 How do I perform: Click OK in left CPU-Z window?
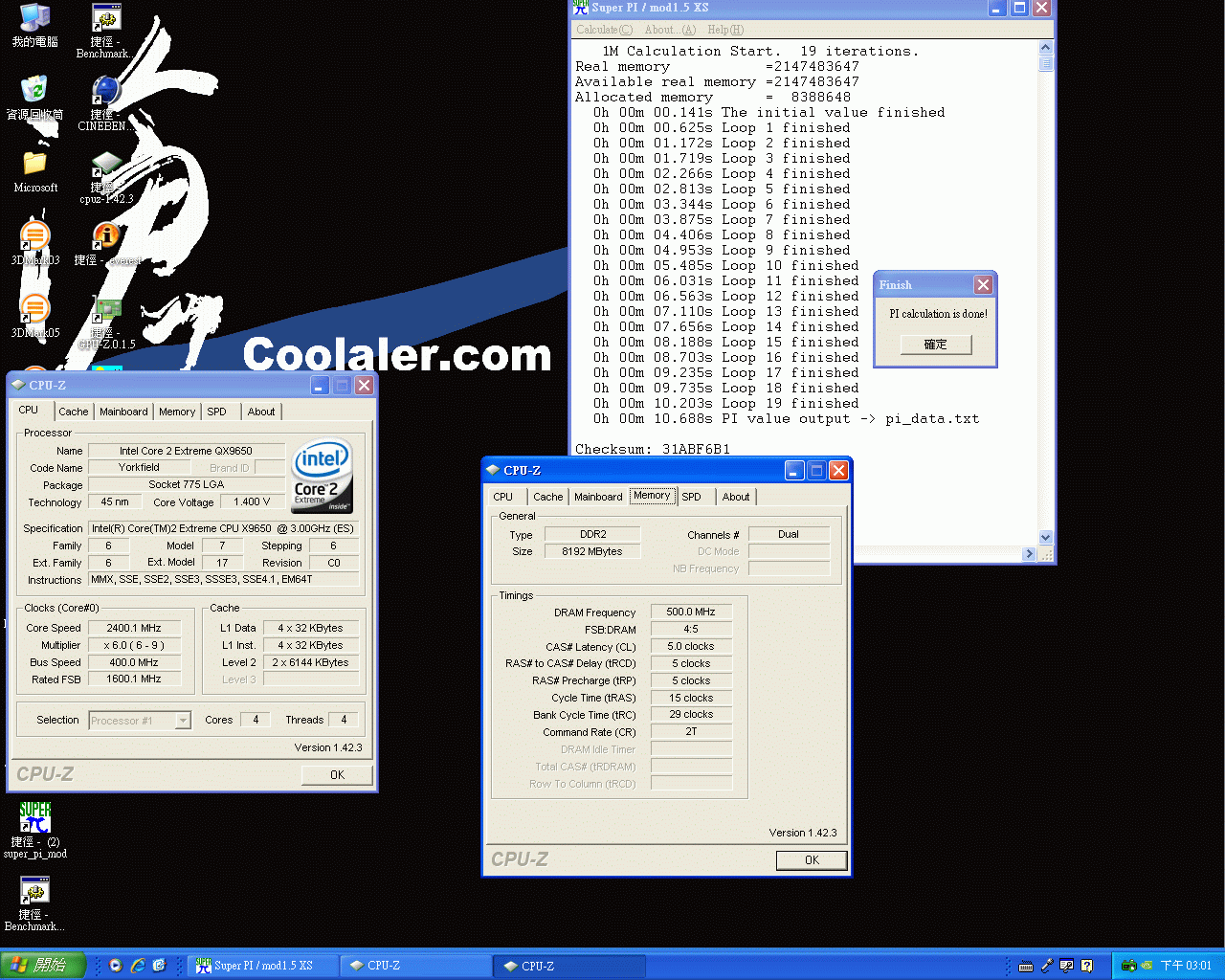coord(337,775)
